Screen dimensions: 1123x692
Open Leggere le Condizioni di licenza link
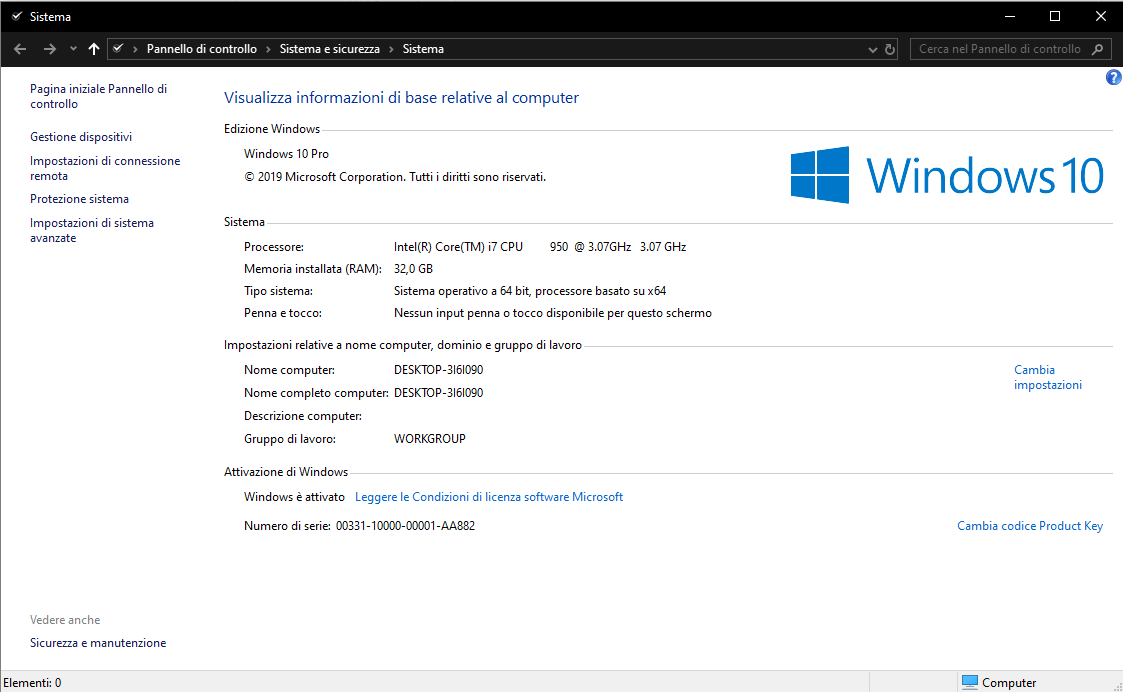point(489,497)
